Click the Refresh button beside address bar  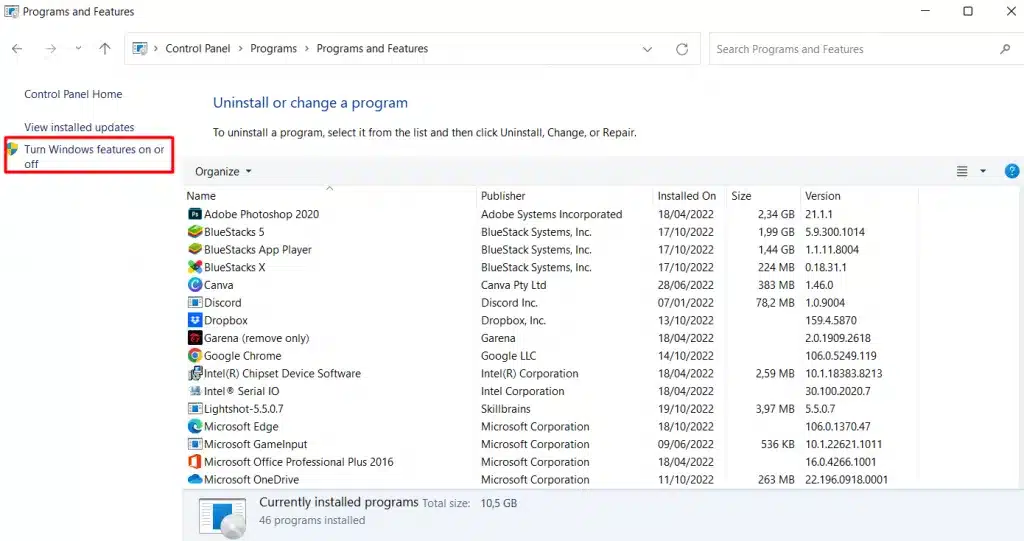tap(682, 49)
